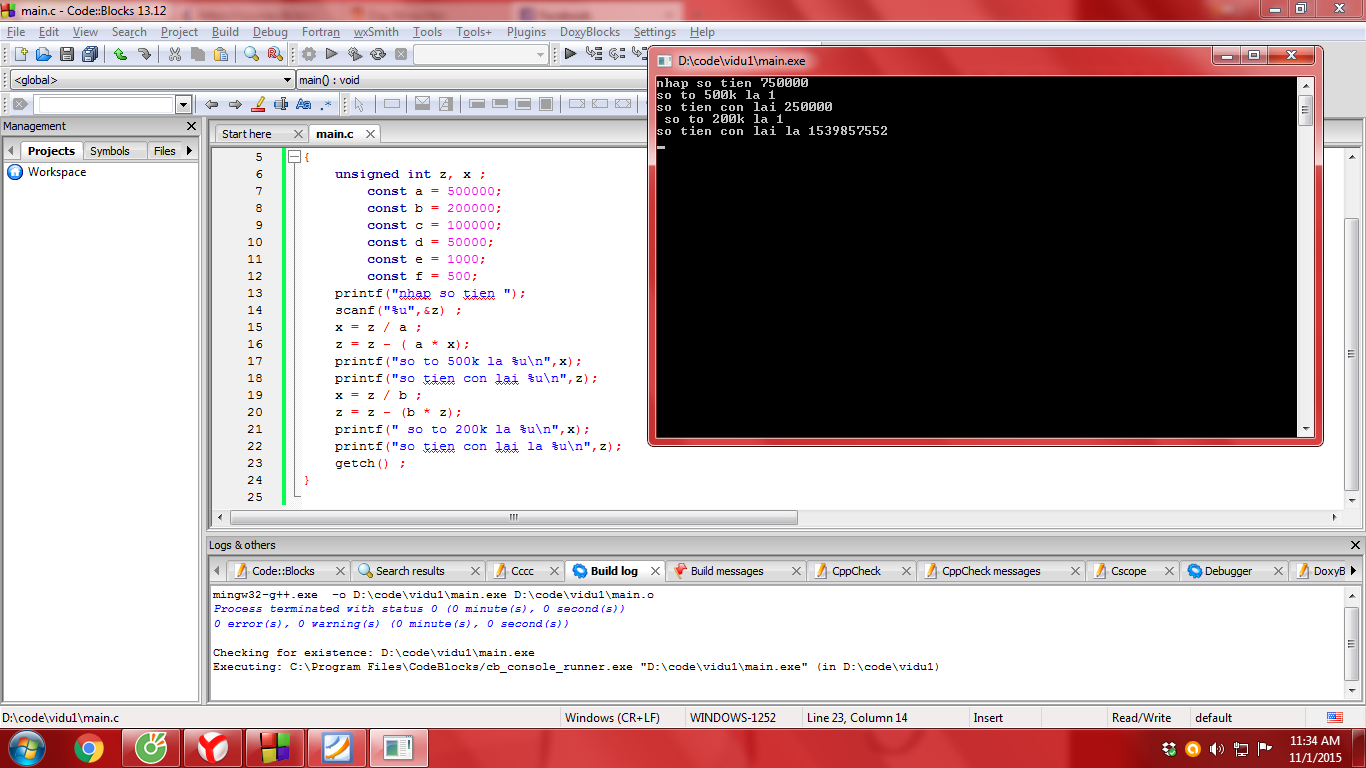Click the Cut scissors icon
Viewport: 1366px width, 768px height.
[175, 54]
